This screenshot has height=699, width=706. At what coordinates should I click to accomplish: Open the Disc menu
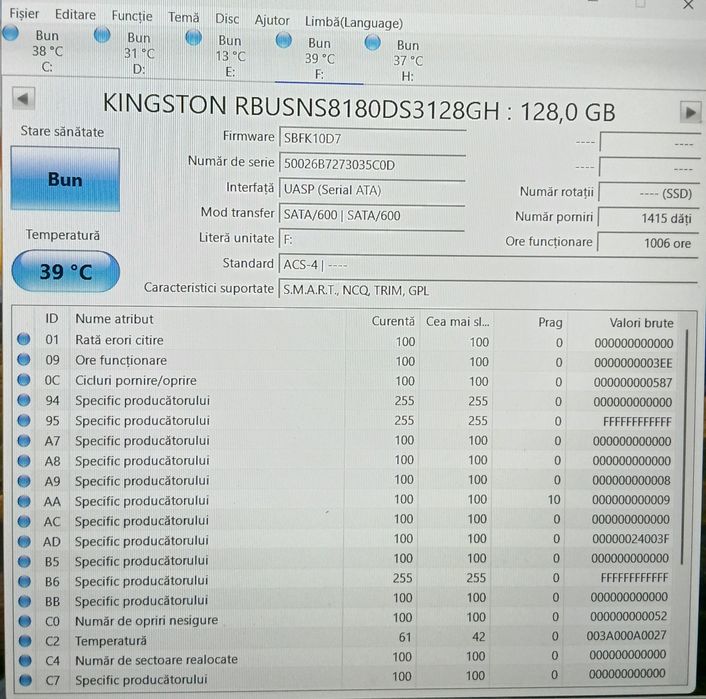(x=227, y=19)
